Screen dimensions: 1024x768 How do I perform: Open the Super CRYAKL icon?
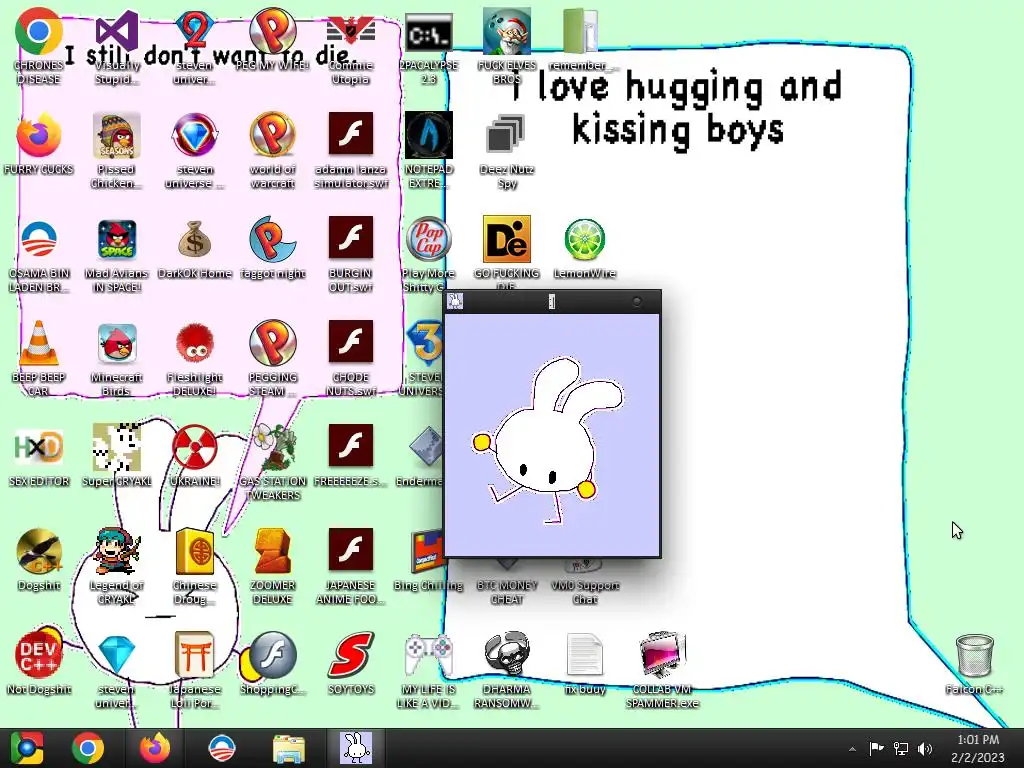tap(117, 447)
